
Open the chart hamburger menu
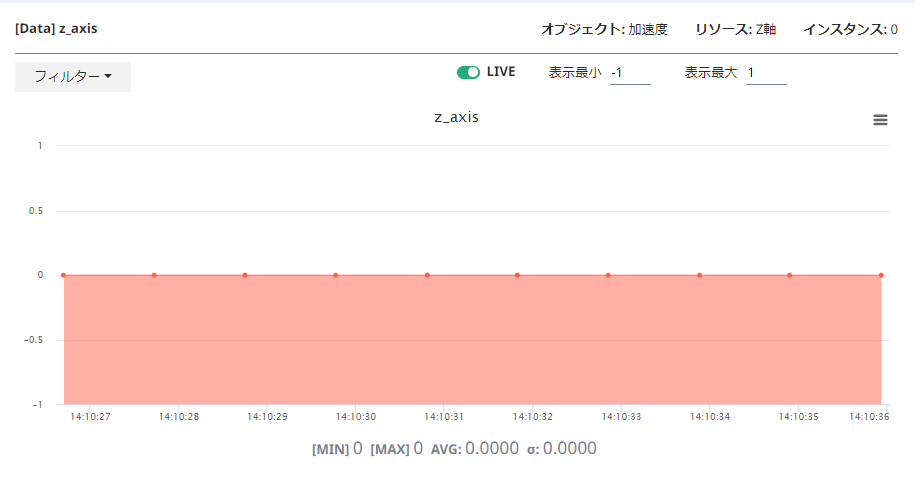point(880,120)
